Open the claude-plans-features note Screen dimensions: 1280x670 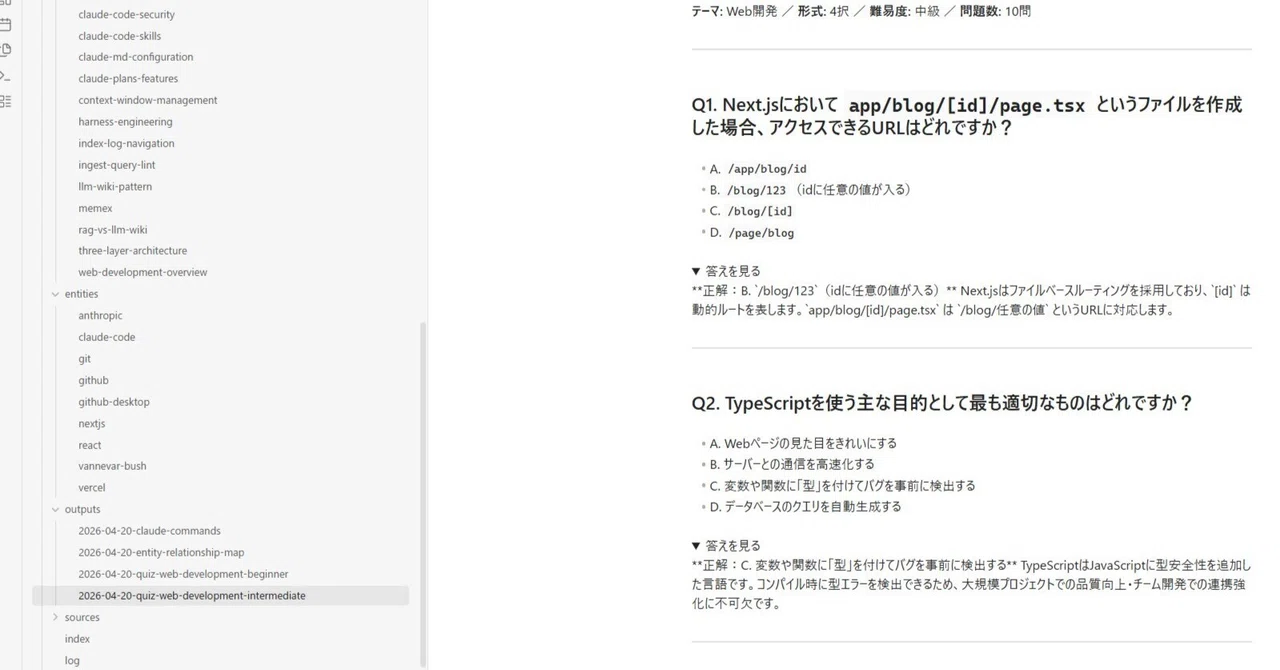coord(128,79)
